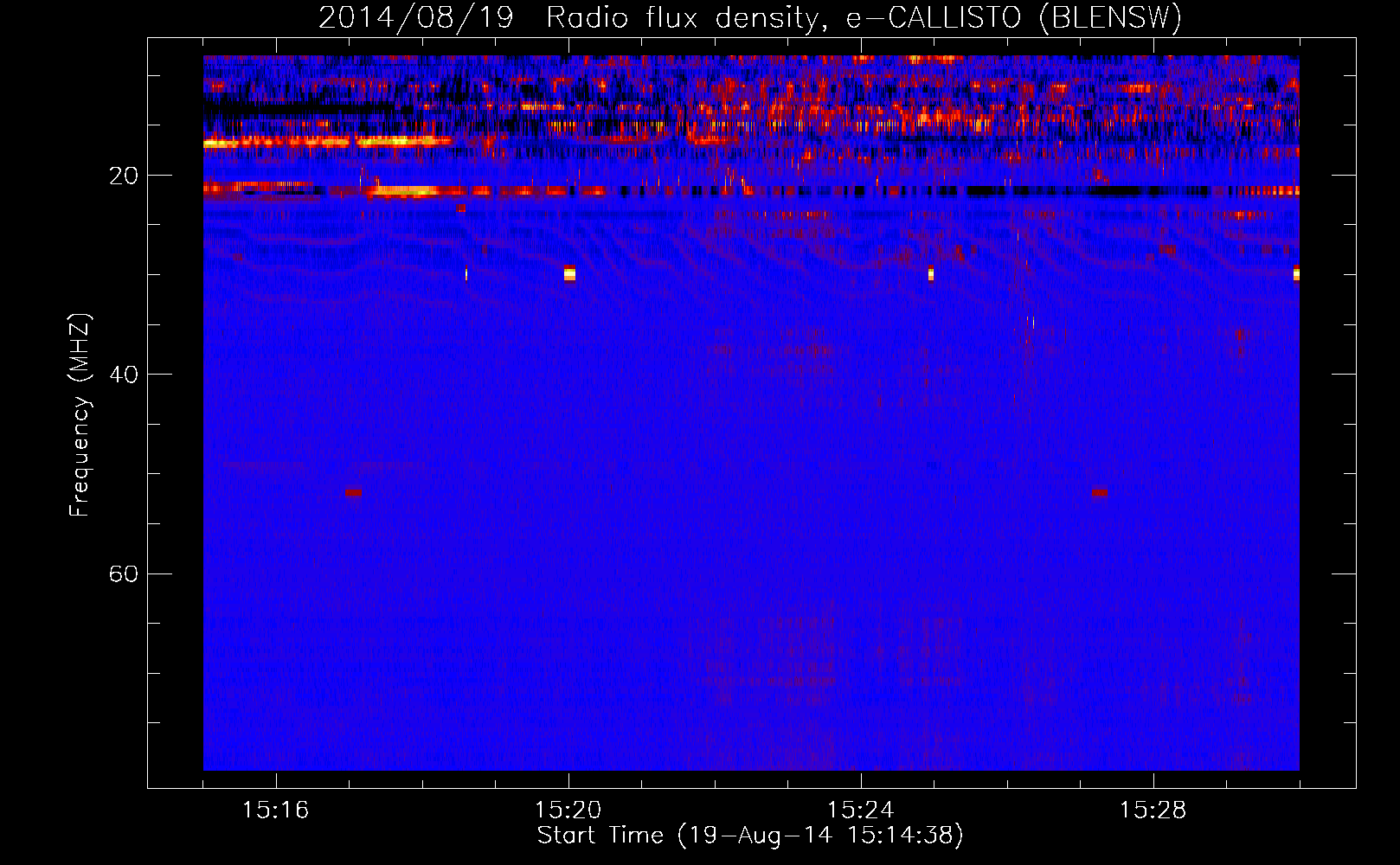This screenshot has width=1400, height=865.
Task: Click the 20 MHz frequency tick label
Action: pos(124,176)
